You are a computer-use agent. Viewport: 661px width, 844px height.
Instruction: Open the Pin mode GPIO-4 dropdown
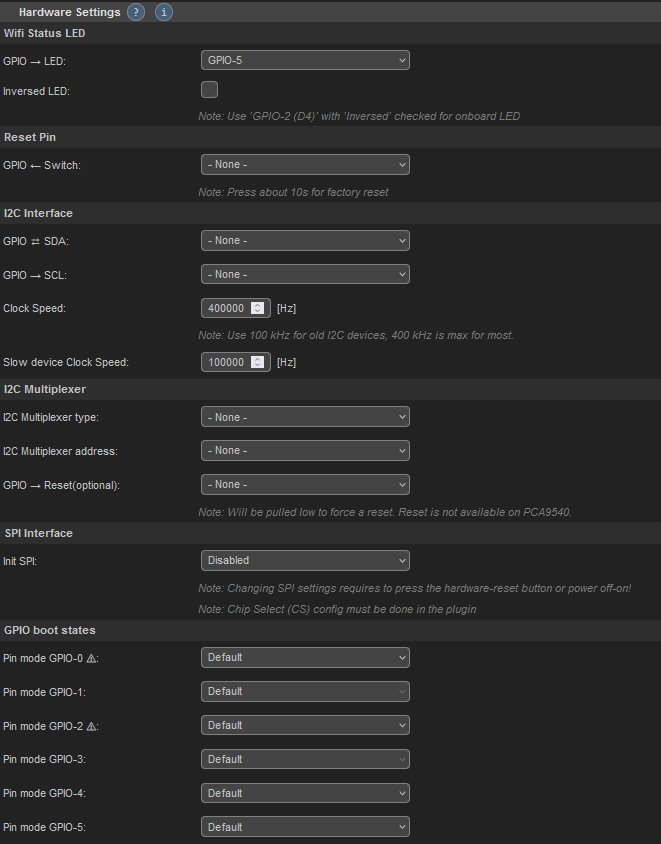[x=305, y=793]
